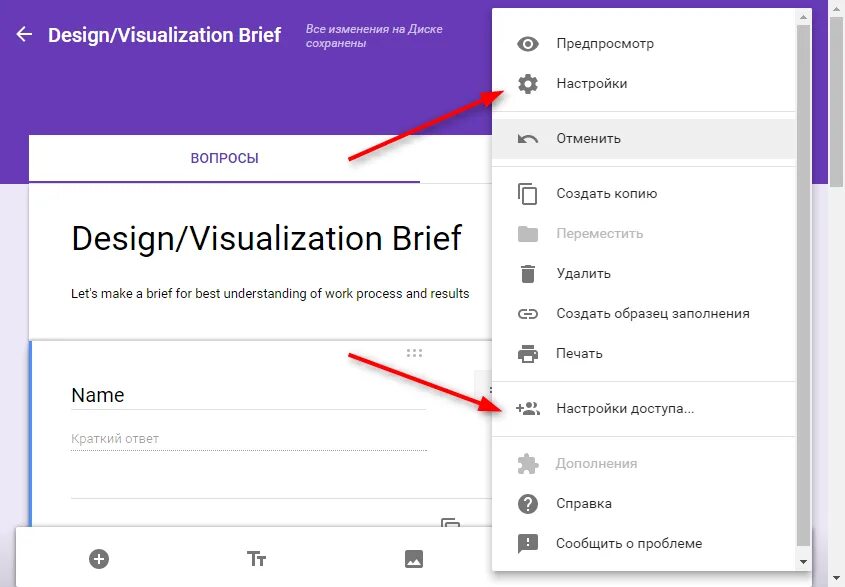Click the Краткий ответ answer field
Image resolution: width=845 pixels, height=587 pixels.
click(248, 439)
